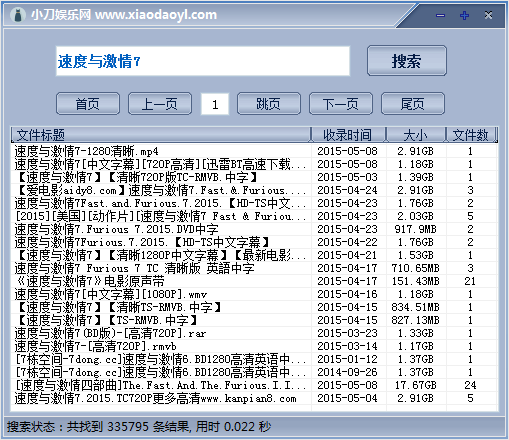509x440 pixels.
Task: Advance to next page with 下一页
Action: [341, 104]
